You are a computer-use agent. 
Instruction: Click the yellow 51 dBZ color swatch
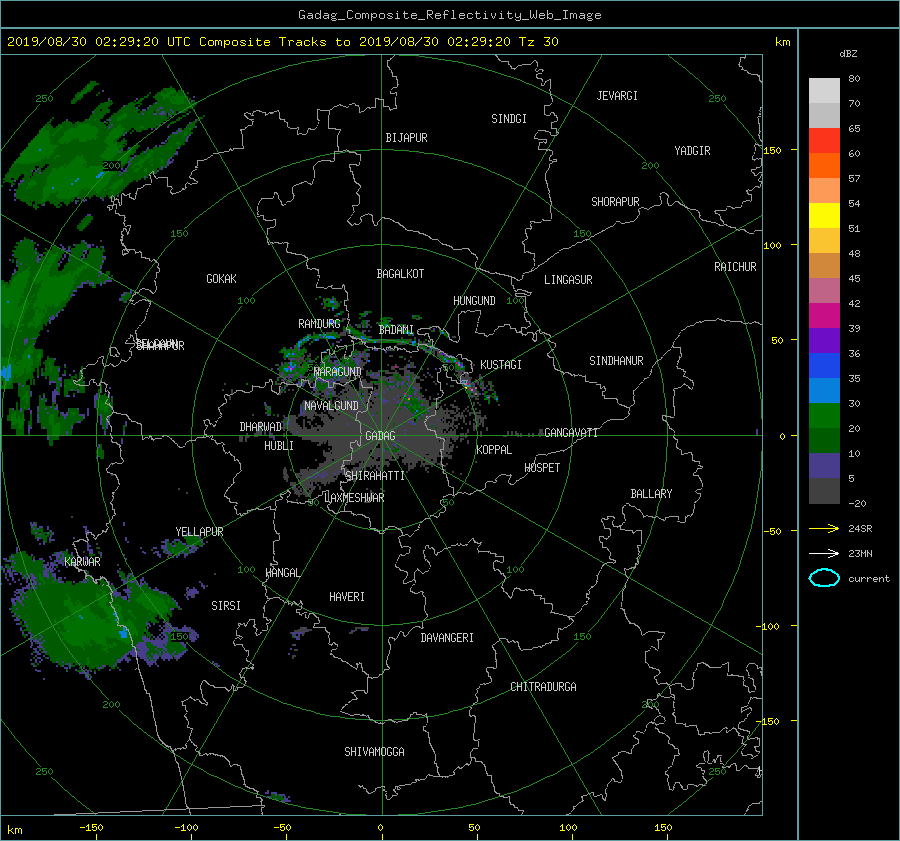(824, 216)
